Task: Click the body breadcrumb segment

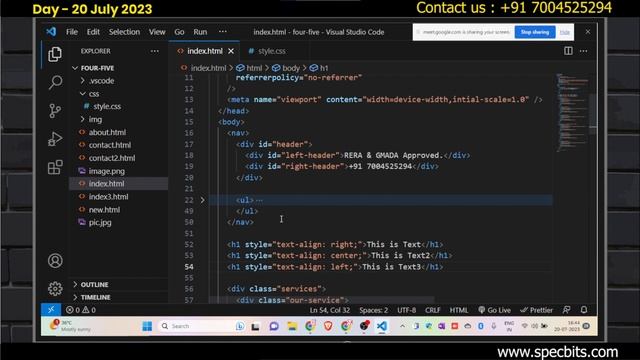Action: click(x=286, y=68)
